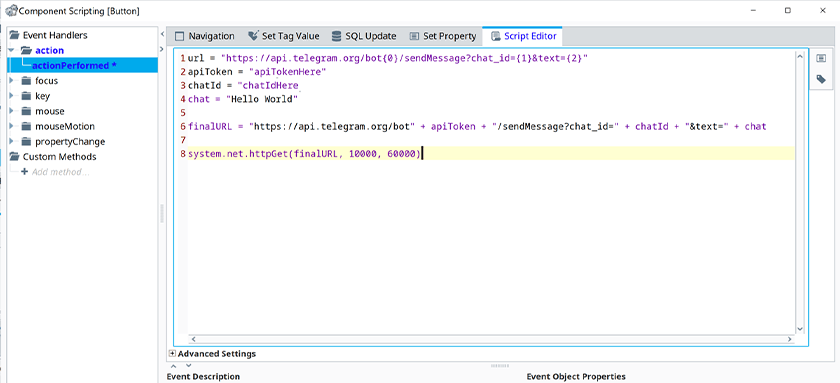Collapse left panel with left chevron
840x383 pixels.
pyautogui.click(x=162, y=34)
